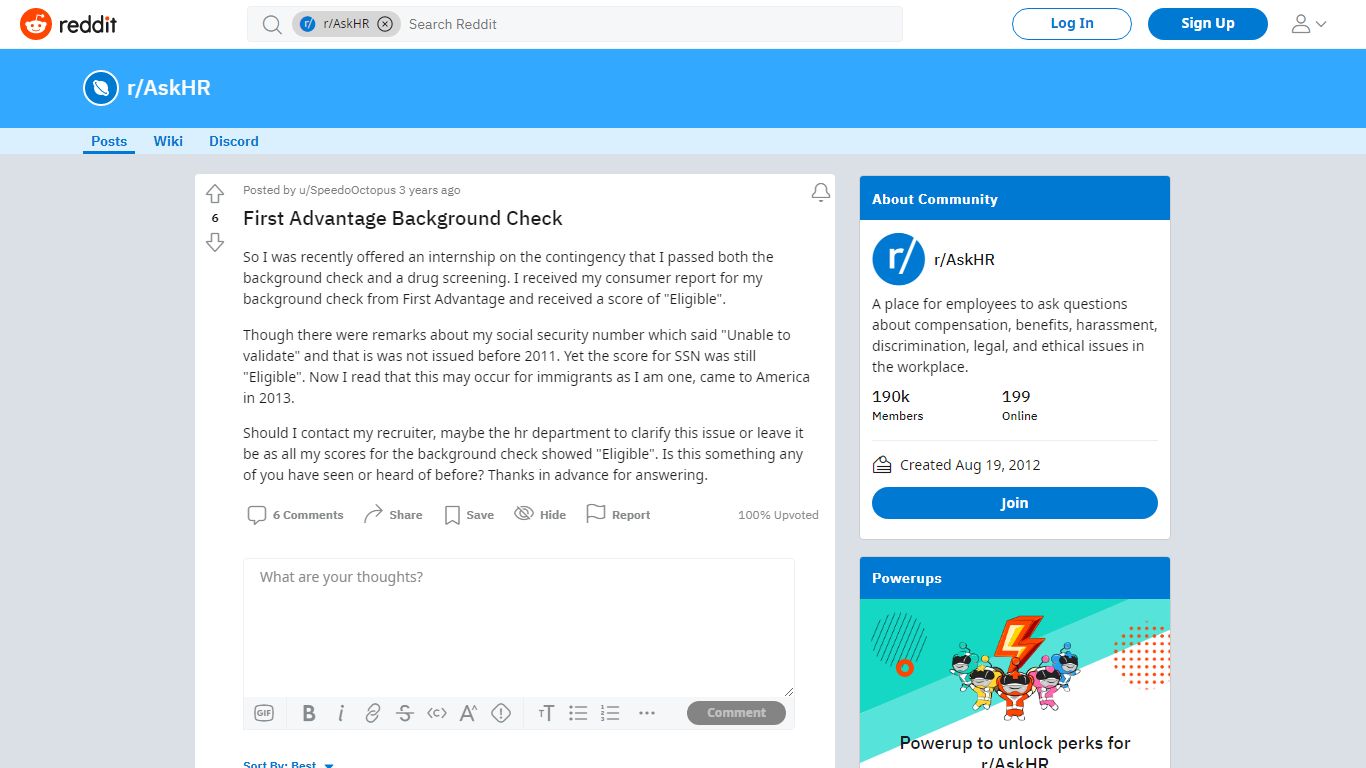Viewport: 1366px width, 768px height.
Task: Switch to the Discord tab
Action: point(234,141)
